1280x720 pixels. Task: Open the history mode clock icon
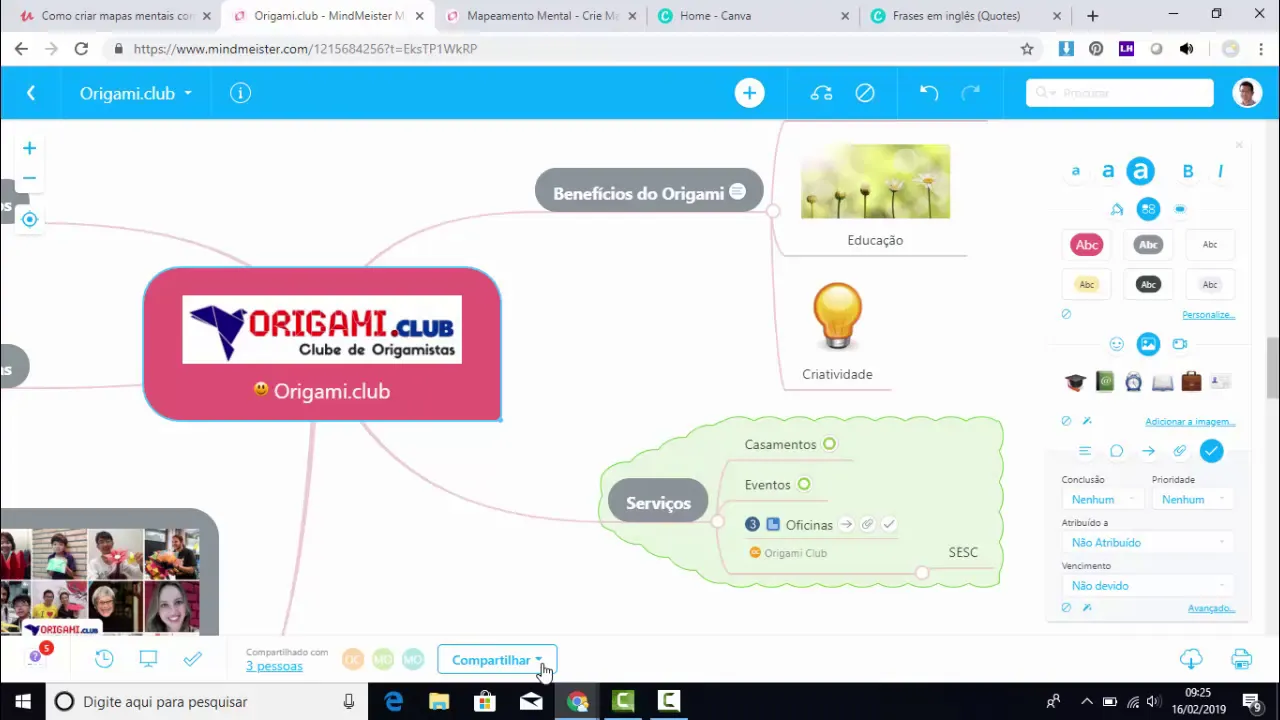[x=104, y=659]
